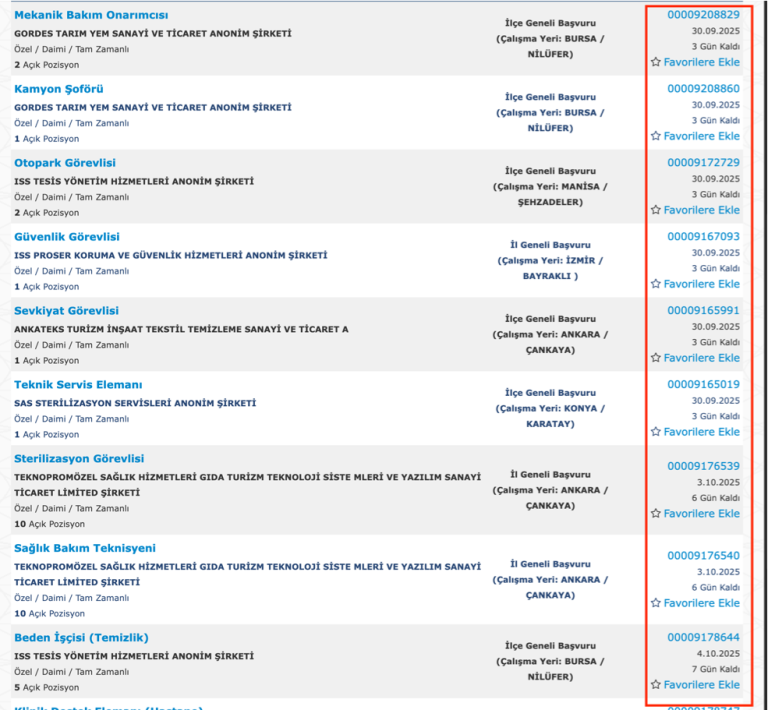Star the Sterilizasyon Görevlisi posting
This screenshot has height=710, width=768.
click(656, 513)
